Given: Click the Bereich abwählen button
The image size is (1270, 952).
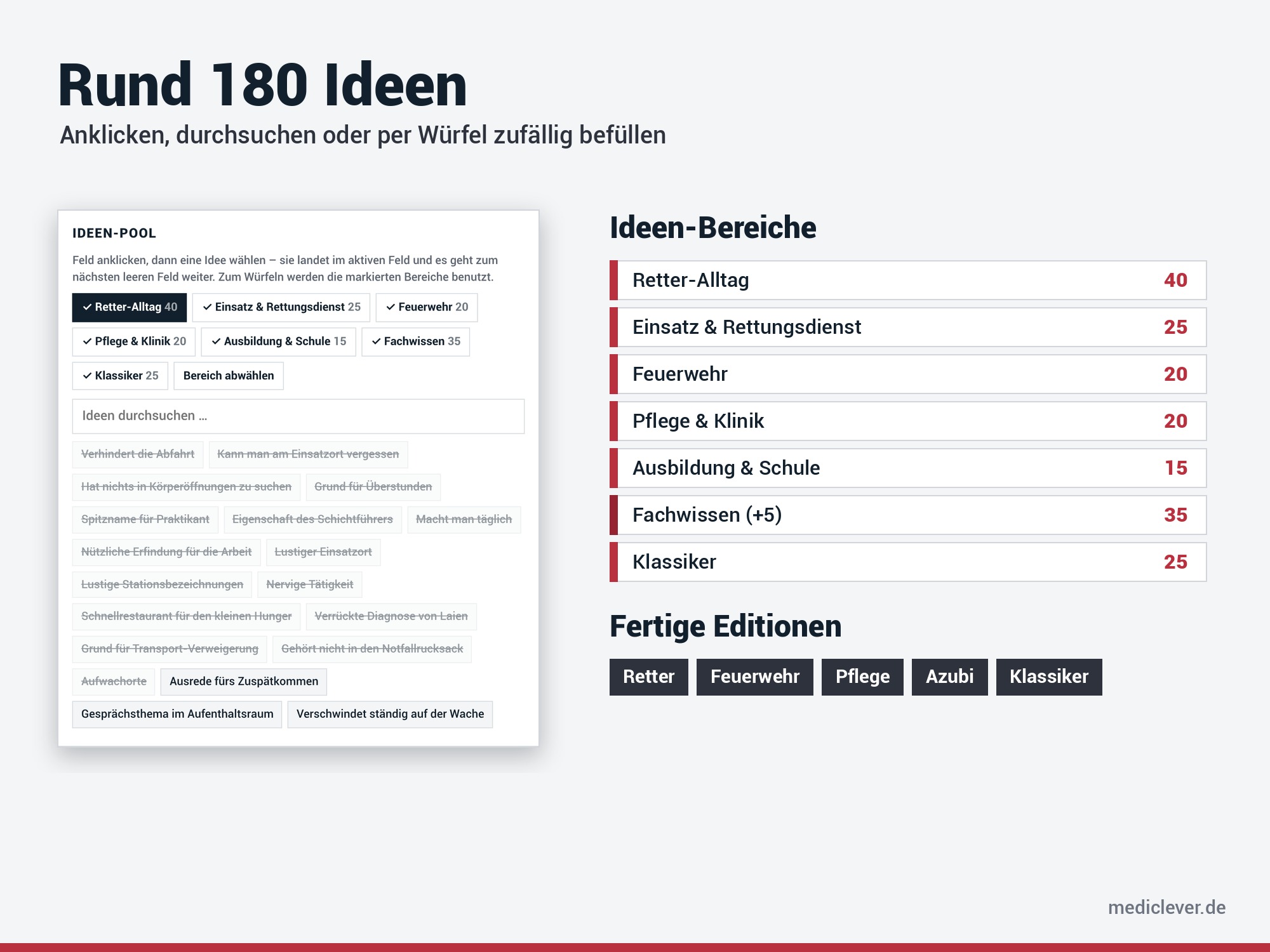Looking at the screenshot, I should point(229,376).
